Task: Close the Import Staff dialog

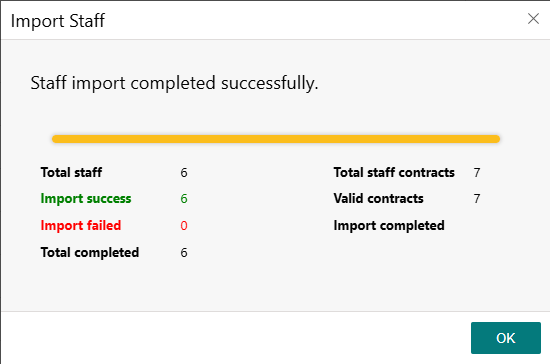Action: [x=533, y=19]
